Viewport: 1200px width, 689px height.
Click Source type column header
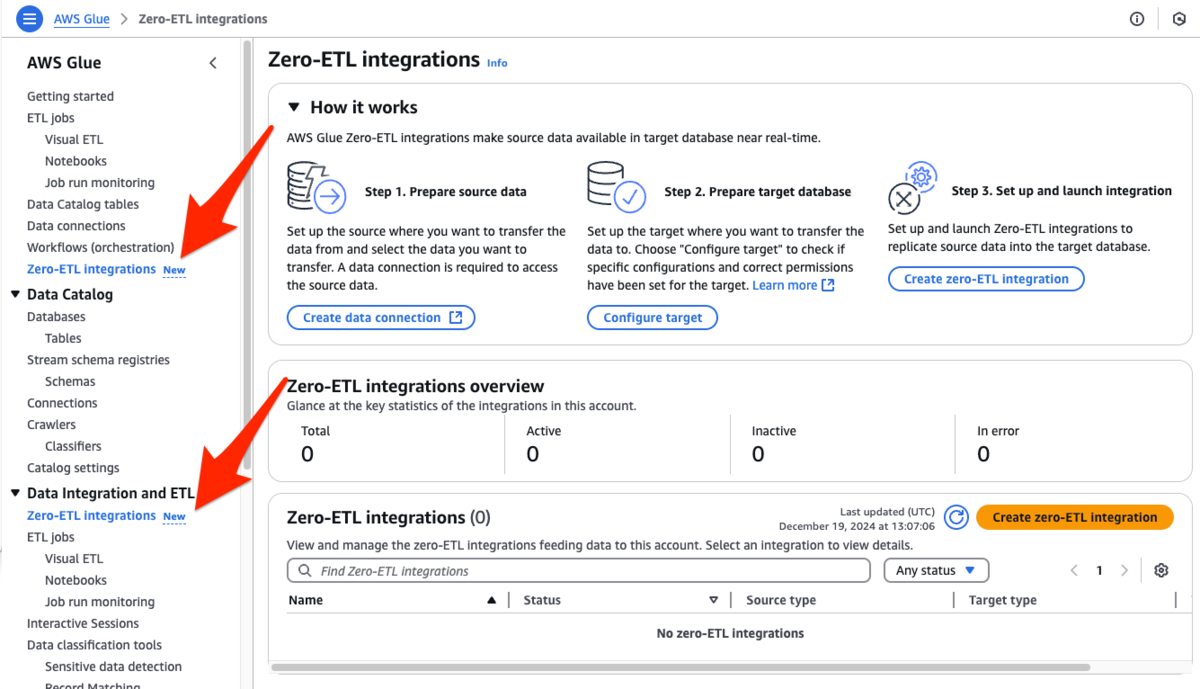point(781,600)
